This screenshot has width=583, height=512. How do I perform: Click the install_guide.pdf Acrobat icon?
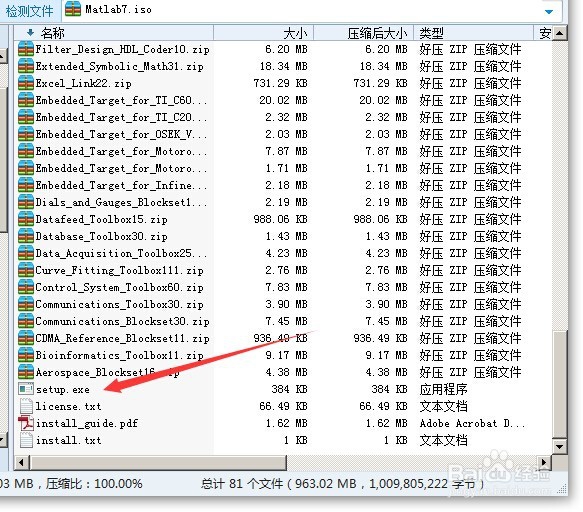click(26, 423)
